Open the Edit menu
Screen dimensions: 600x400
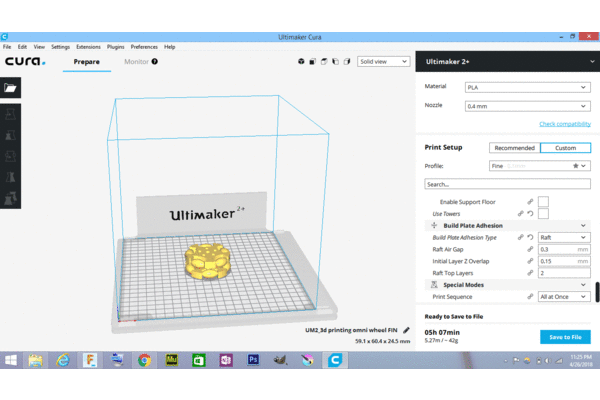point(22,47)
